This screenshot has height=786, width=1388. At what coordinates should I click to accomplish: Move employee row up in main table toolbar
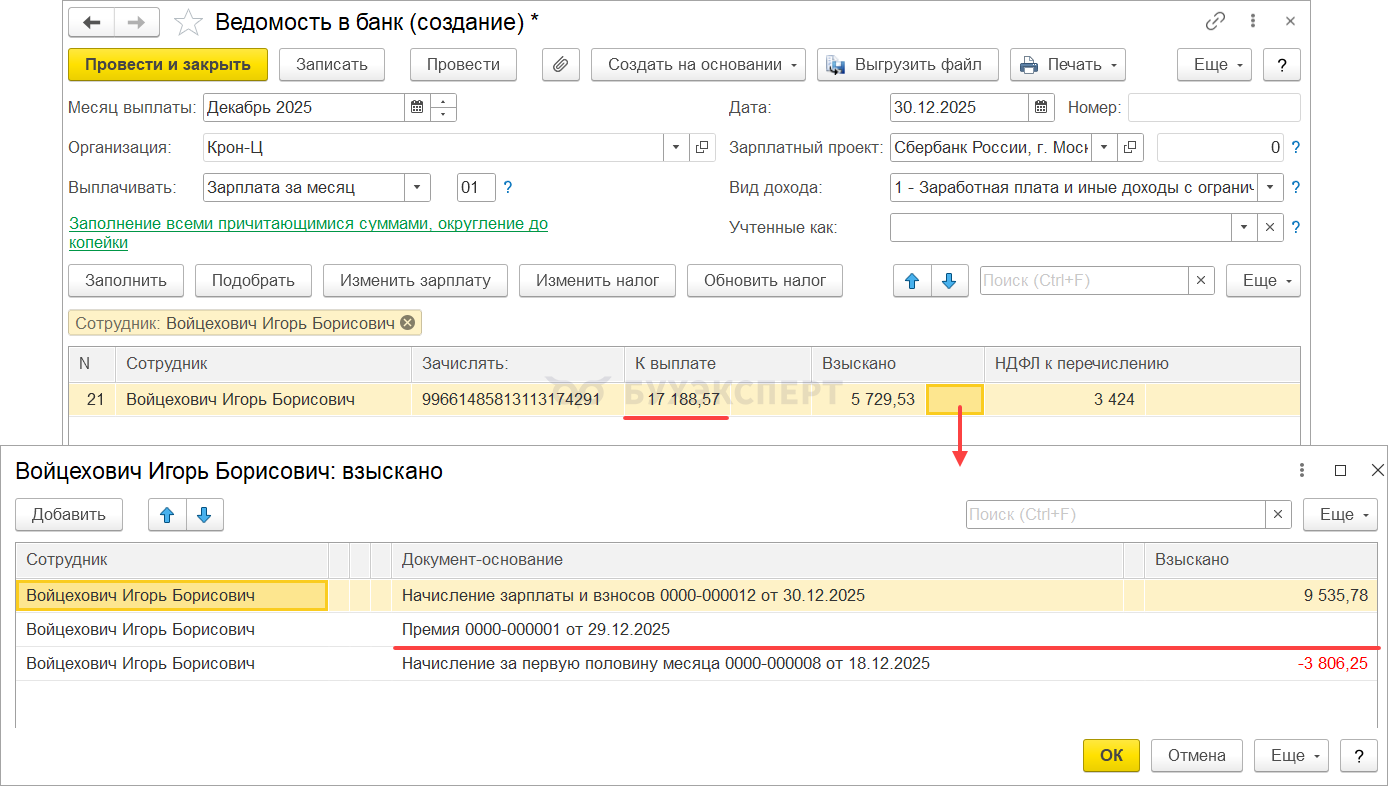[x=912, y=281]
